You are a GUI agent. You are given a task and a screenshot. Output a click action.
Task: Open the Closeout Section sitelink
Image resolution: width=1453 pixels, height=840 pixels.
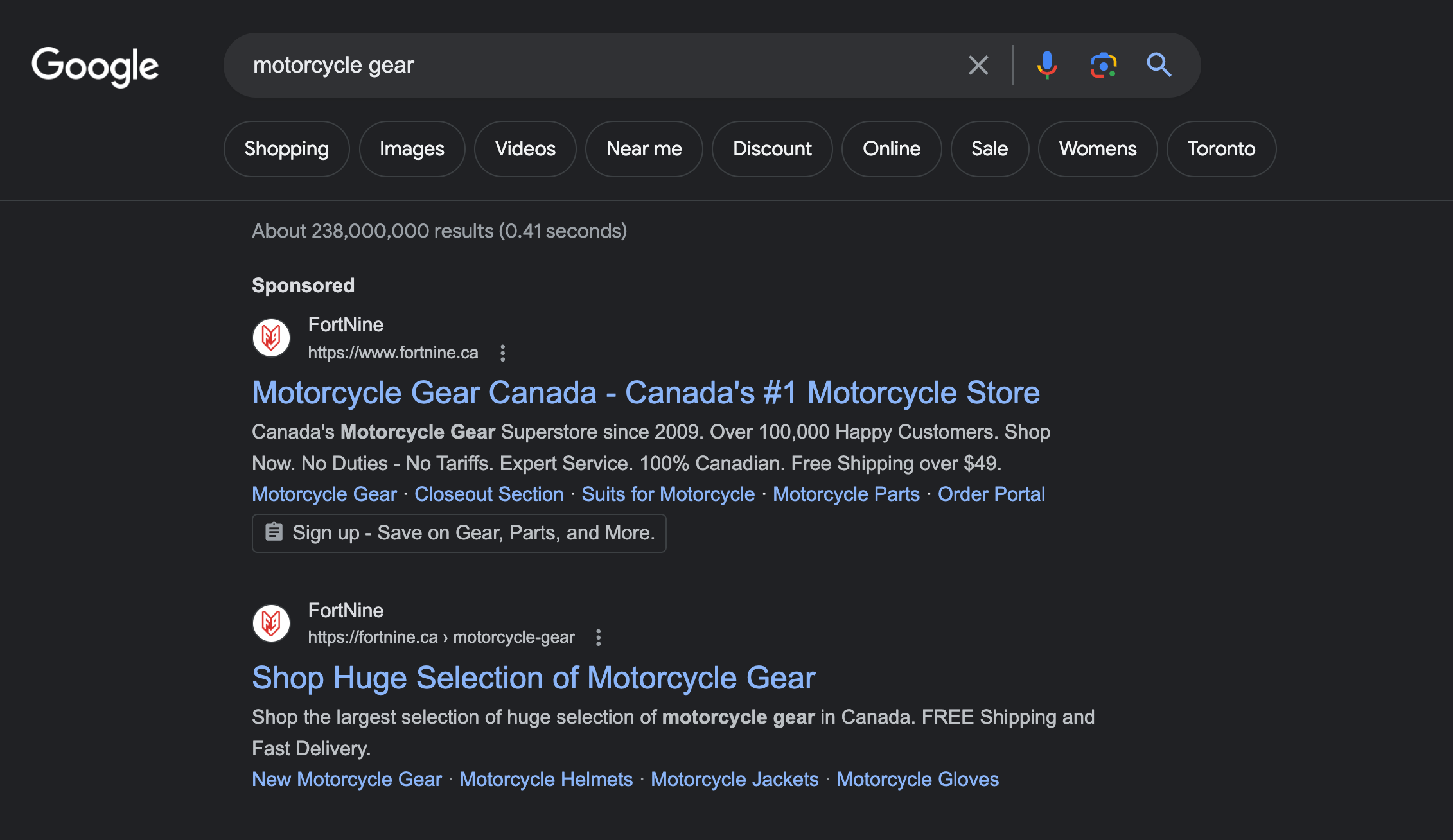tap(489, 494)
